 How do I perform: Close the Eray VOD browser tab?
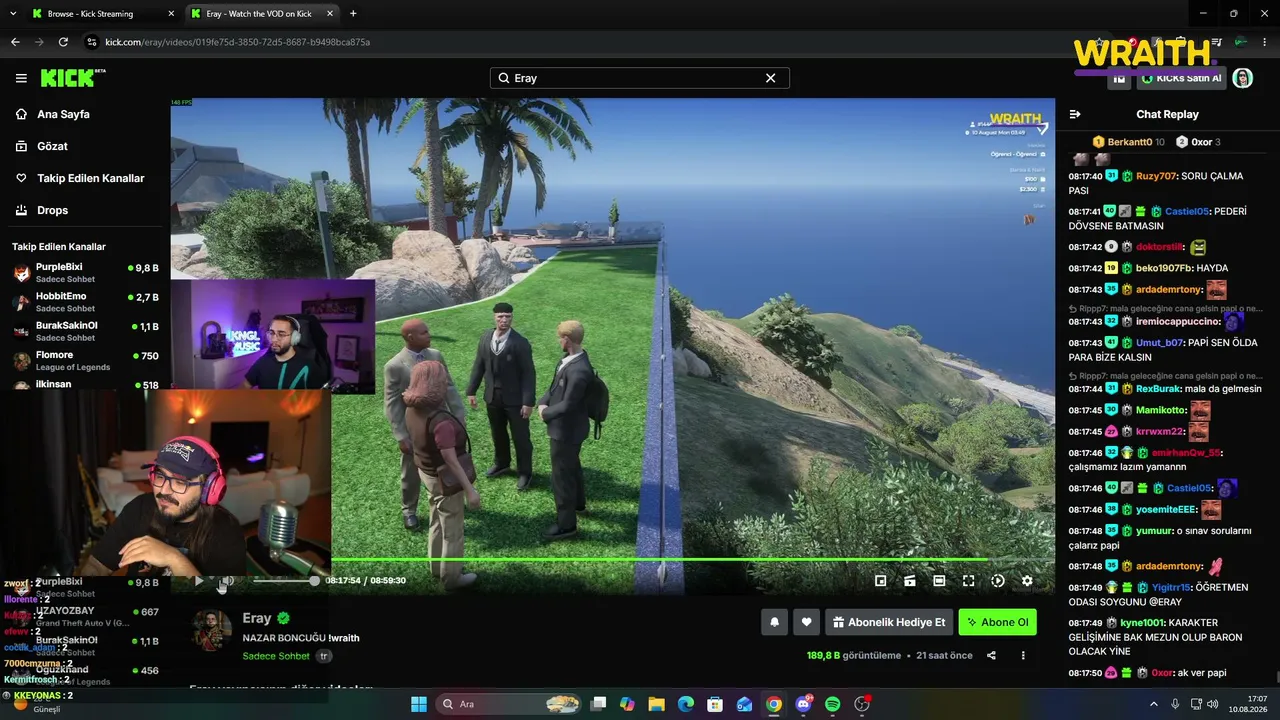[331, 14]
